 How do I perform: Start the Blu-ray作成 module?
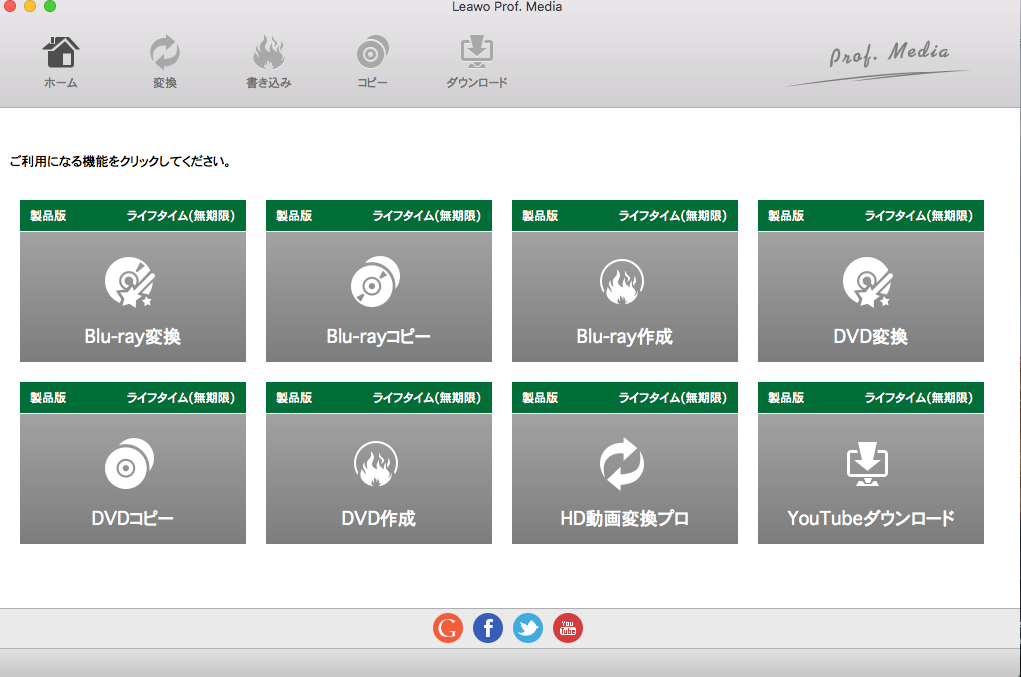pyautogui.click(x=625, y=297)
